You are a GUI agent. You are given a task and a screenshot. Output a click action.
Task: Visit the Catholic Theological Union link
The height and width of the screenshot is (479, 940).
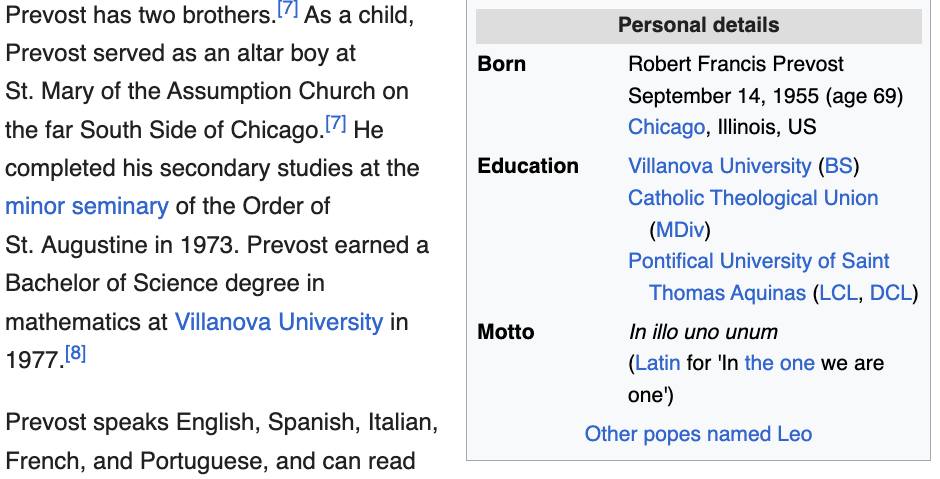(753, 198)
